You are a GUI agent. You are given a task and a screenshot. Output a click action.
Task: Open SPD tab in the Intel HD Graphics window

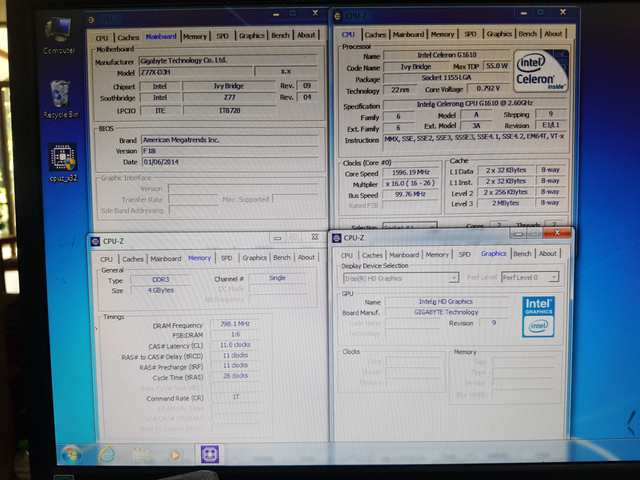pos(464,254)
